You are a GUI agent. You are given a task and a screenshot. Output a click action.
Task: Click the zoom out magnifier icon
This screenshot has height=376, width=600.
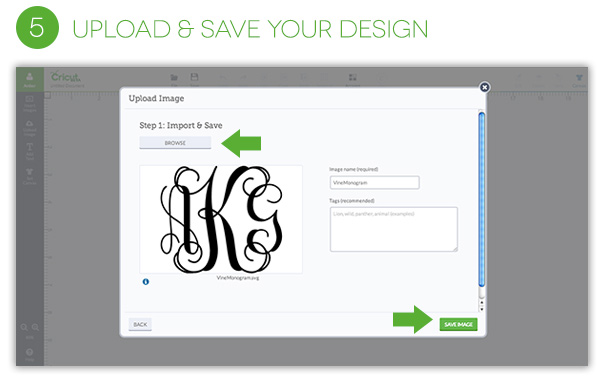tap(24, 327)
